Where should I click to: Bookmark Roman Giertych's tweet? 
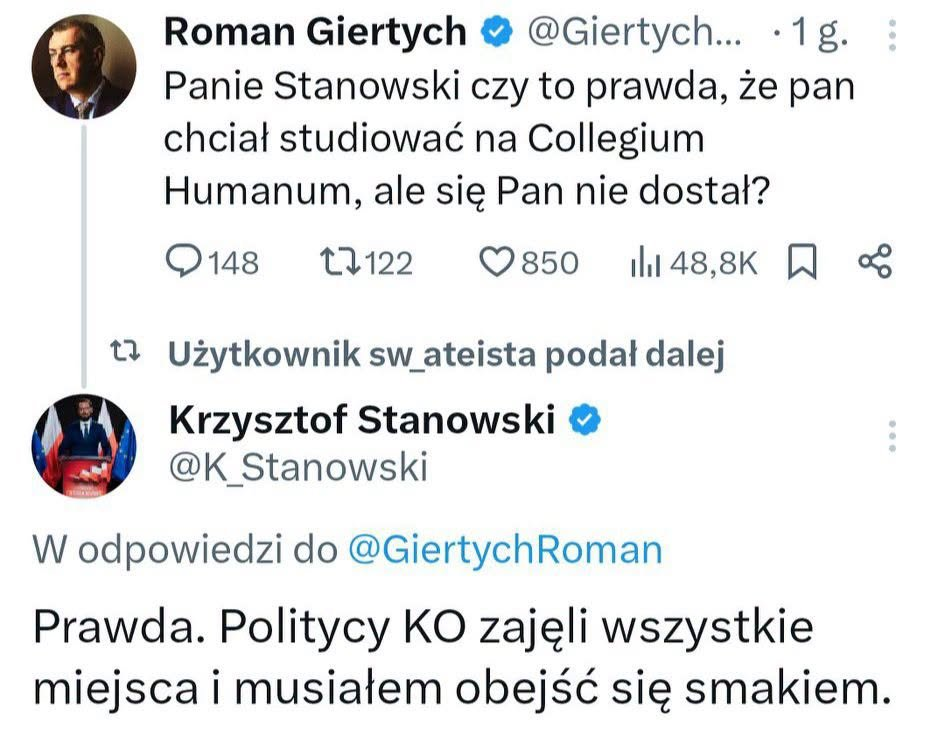802,261
